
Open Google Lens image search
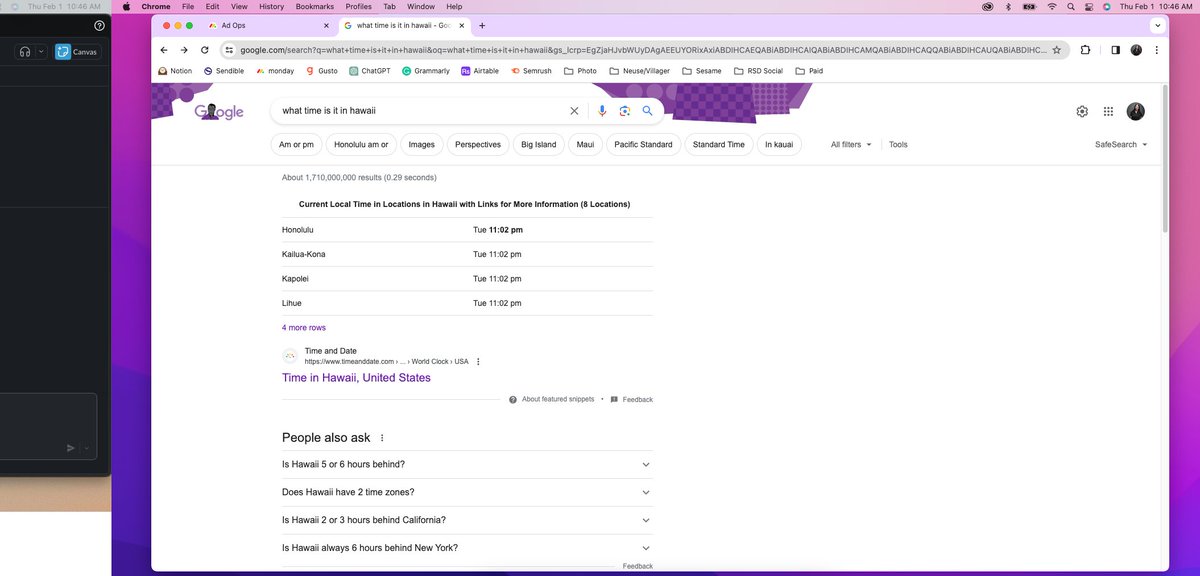point(624,111)
